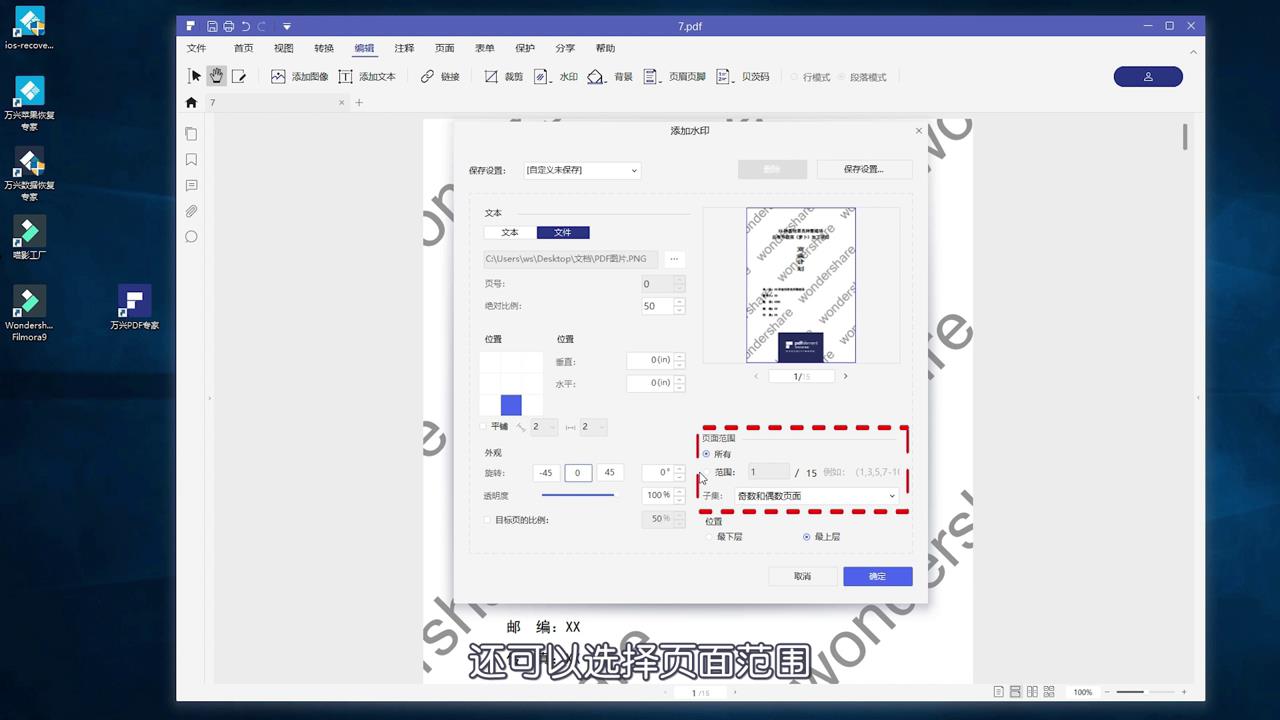This screenshot has height=720, width=1280.
Task: Switch to continuous page view icon
Action: point(1016,692)
